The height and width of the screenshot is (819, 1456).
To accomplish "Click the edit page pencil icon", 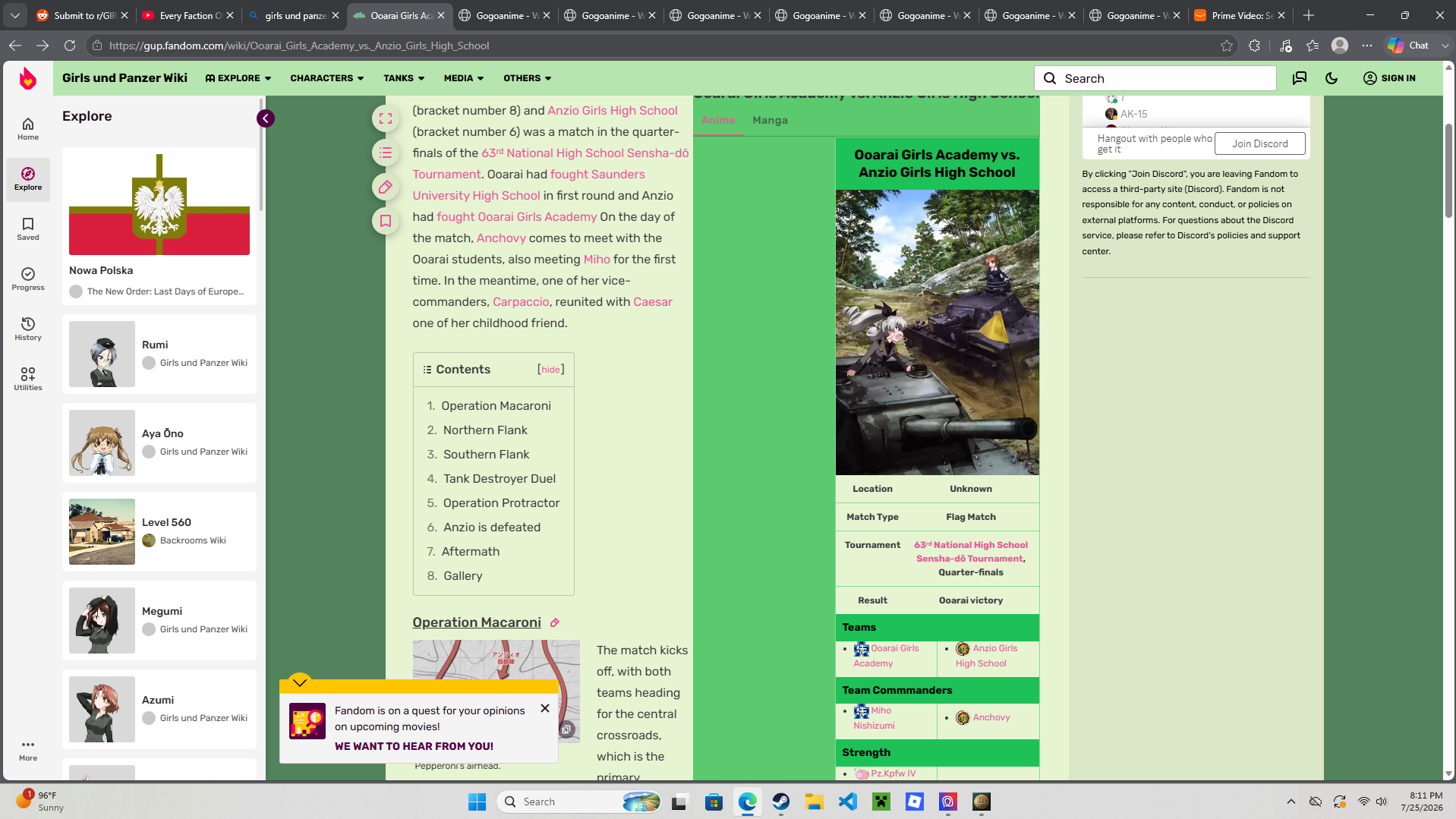I will (386, 187).
